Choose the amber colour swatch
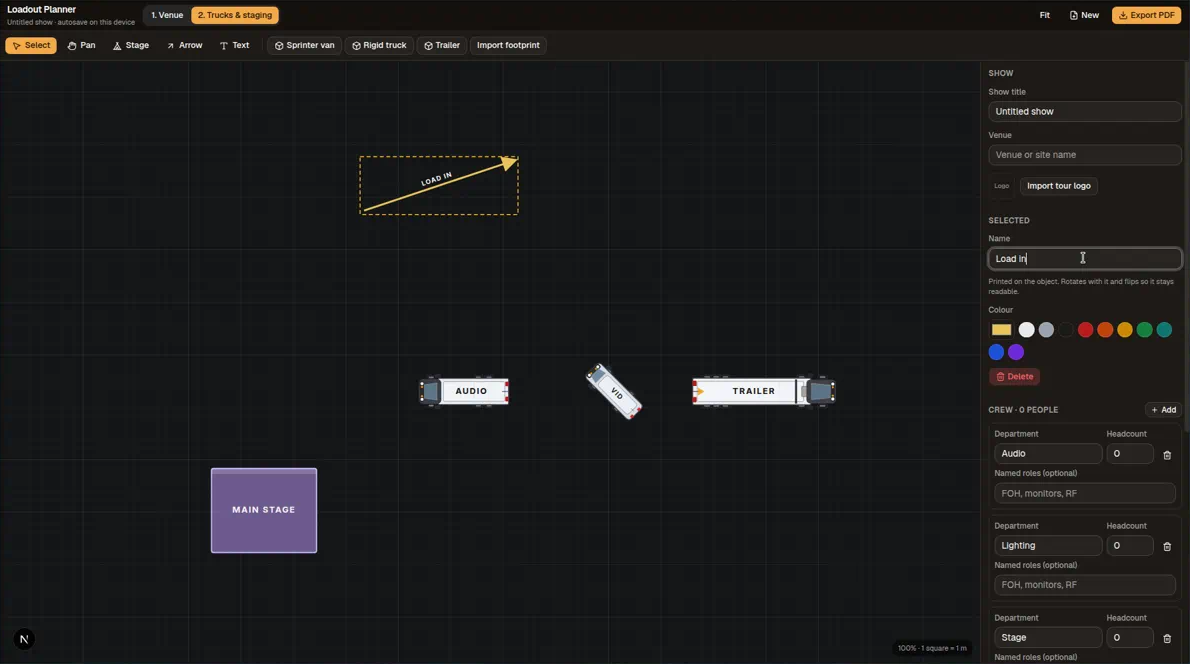The image size is (1190, 664). point(1125,329)
